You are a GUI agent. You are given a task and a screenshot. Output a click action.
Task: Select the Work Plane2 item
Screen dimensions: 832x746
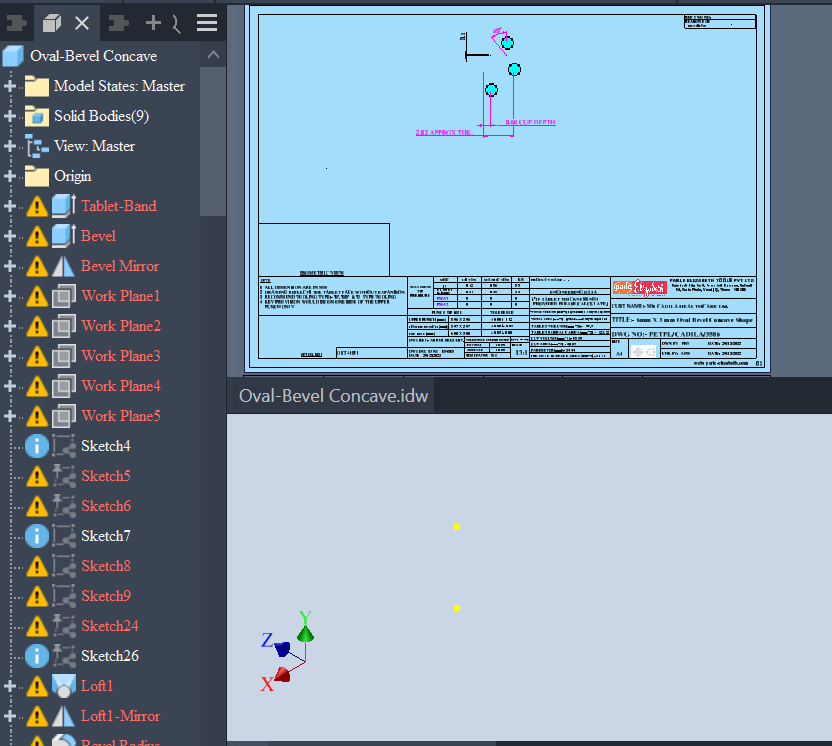coord(120,326)
